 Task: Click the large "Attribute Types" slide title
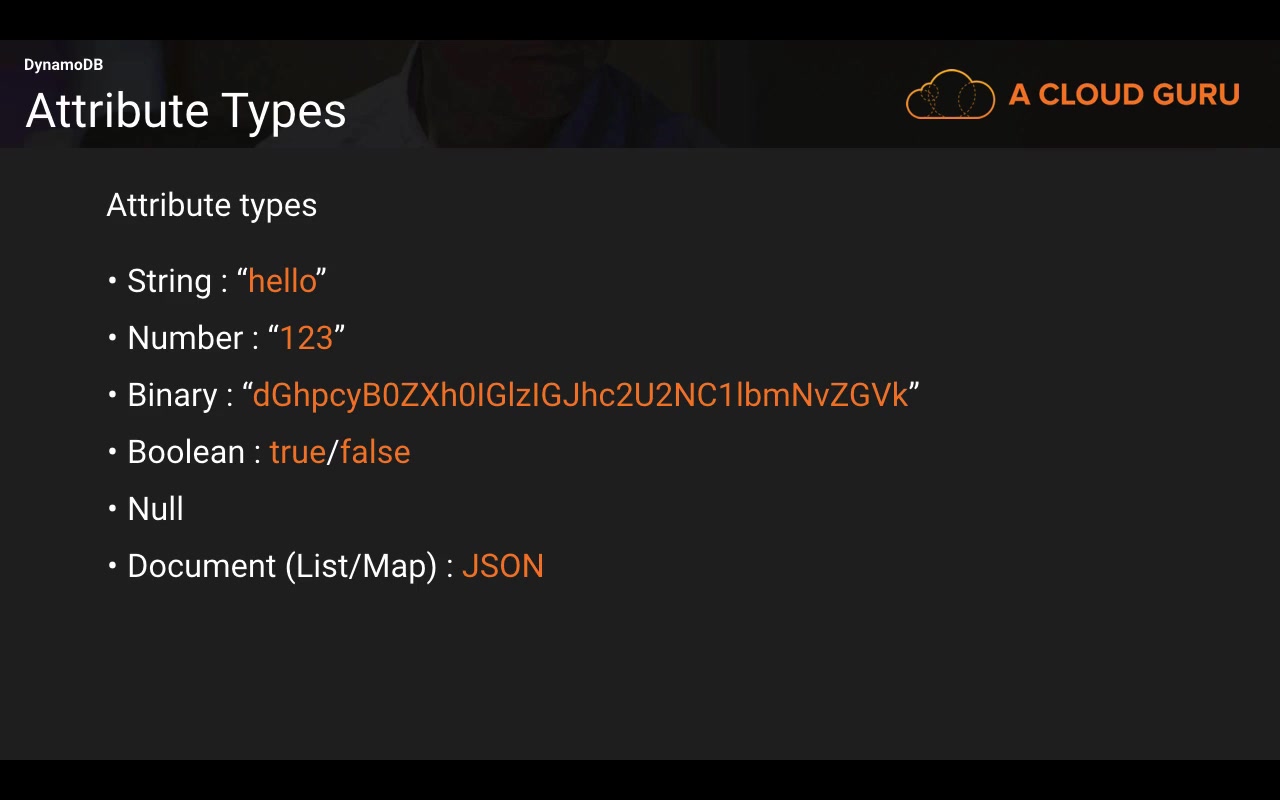pyautogui.click(x=186, y=110)
